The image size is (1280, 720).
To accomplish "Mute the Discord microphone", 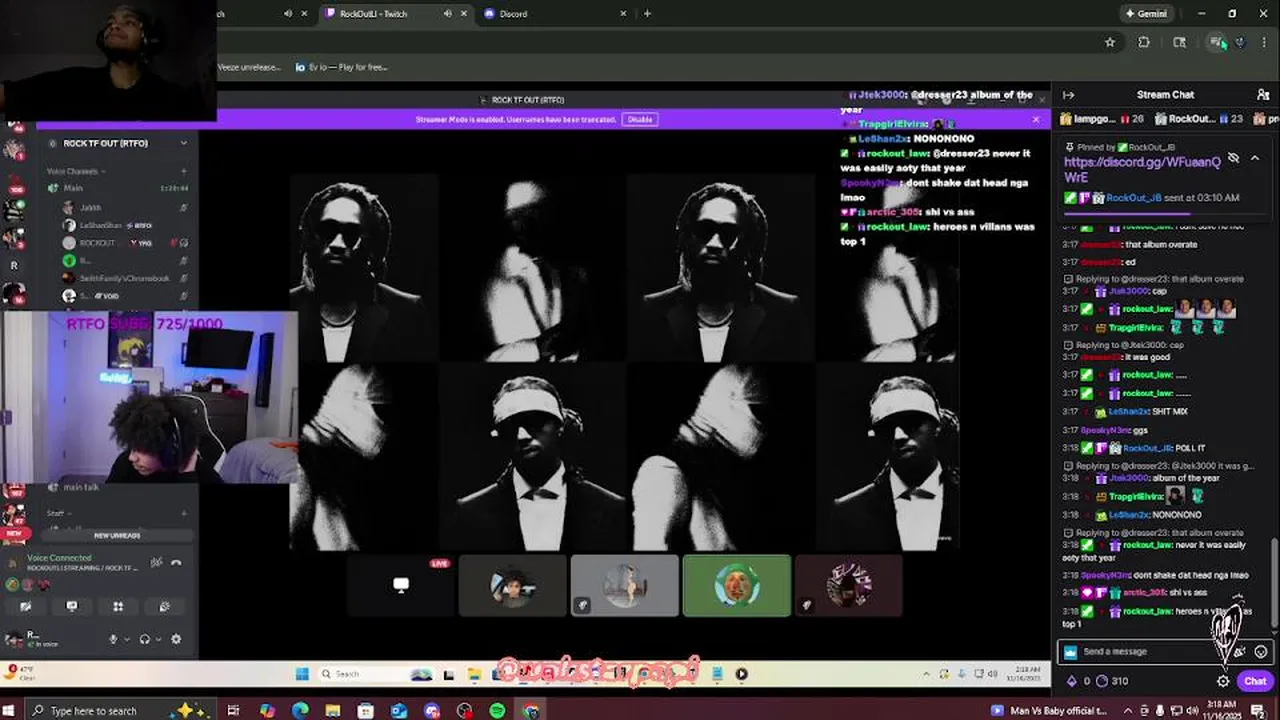I will 113,639.
